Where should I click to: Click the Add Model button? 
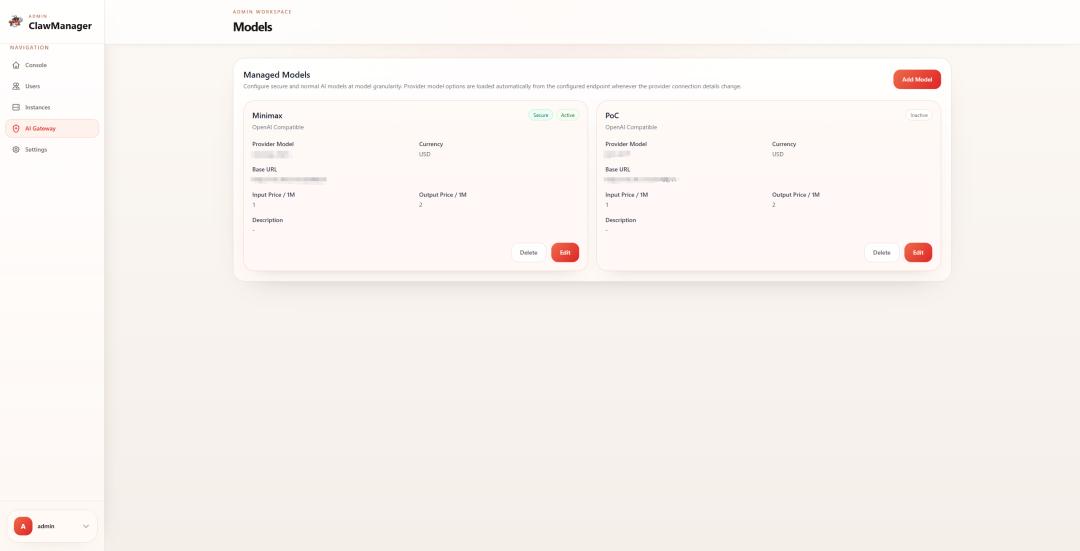click(917, 79)
